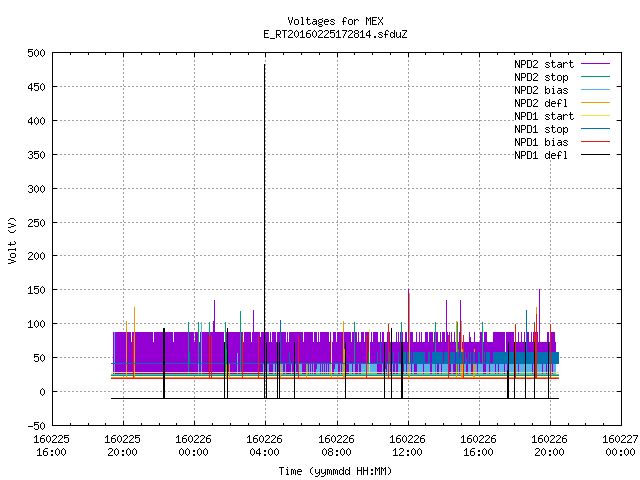Click the black NPD1 defl legend line

(596, 155)
